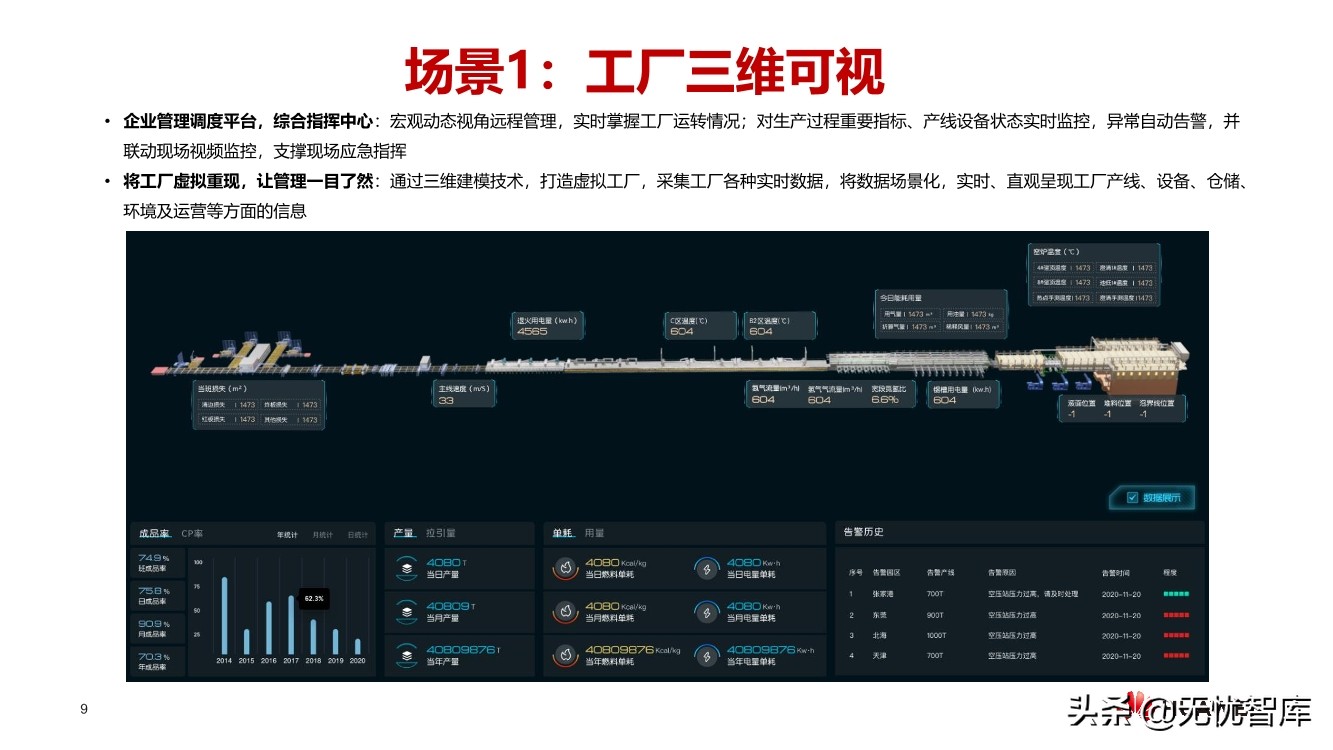Click green severity indicator for 张家港 alarm
The height and width of the screenshot is (750, 1333).
[x=1176, y=594]
